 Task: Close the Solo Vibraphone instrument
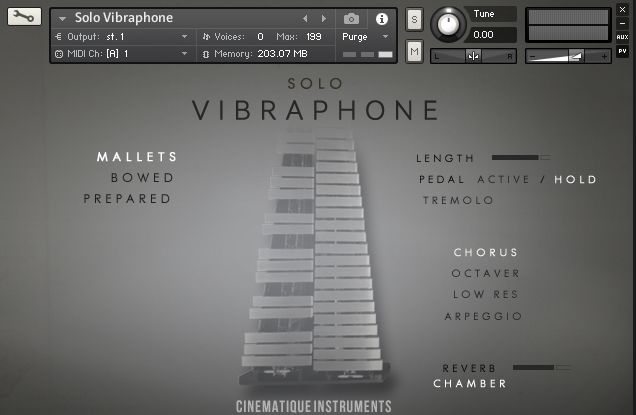(622, 9)
